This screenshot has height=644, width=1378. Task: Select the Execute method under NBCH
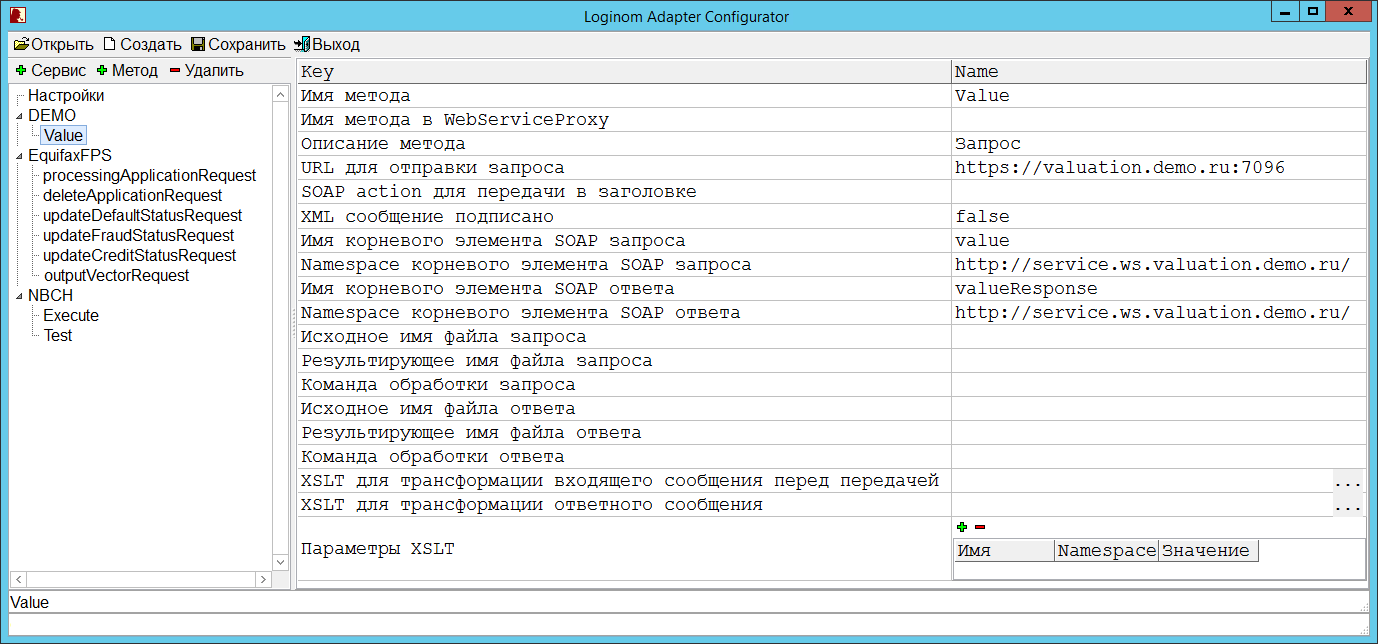pos(71,316)
